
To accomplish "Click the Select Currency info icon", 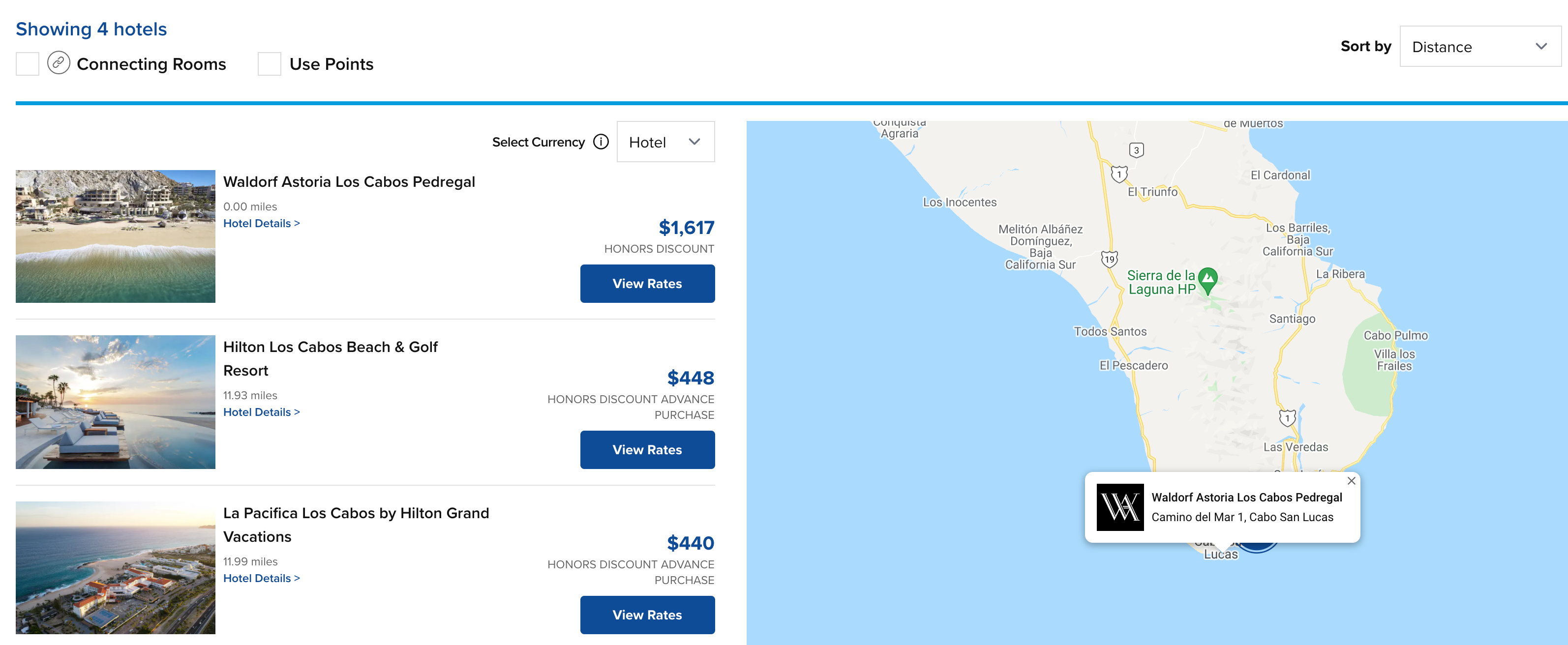I will click(x=601, y=142).
